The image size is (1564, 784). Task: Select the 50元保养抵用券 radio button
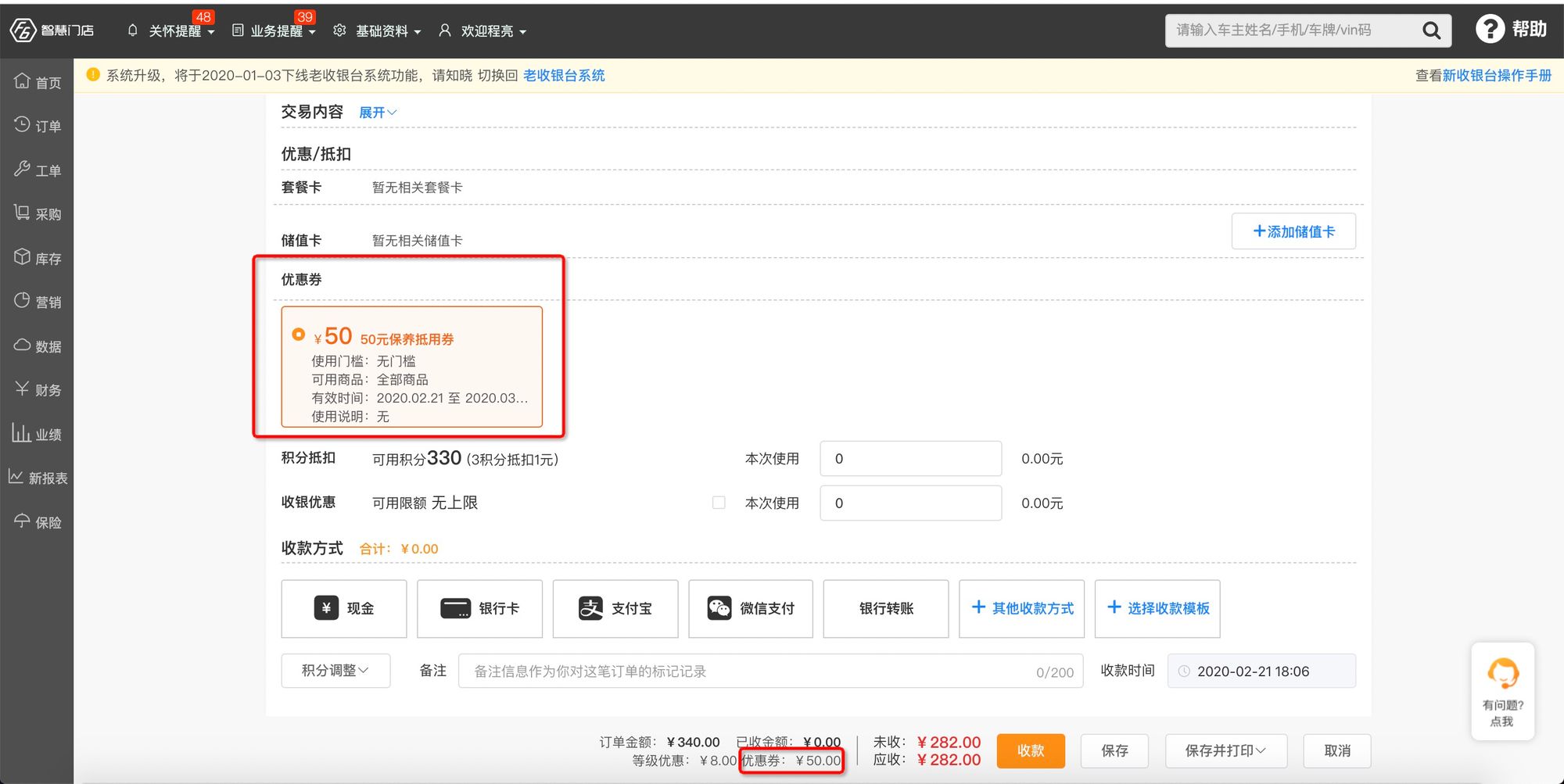[x=299, y=335]
